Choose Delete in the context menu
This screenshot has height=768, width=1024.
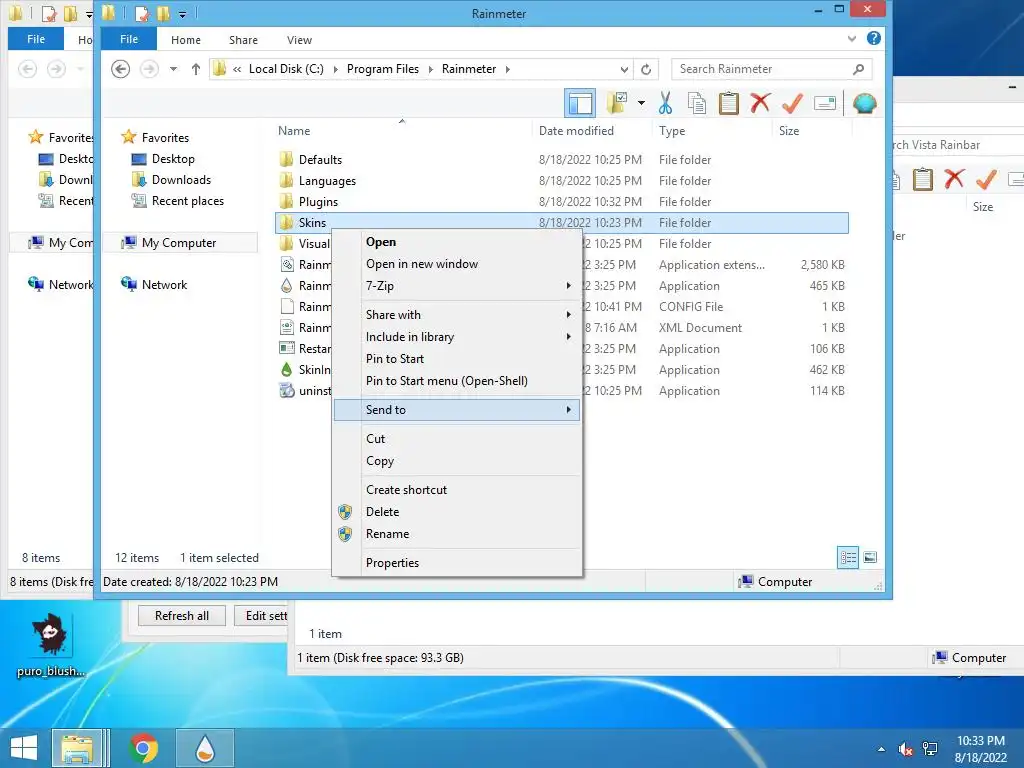pyautogui.click(x=456, y=512)
